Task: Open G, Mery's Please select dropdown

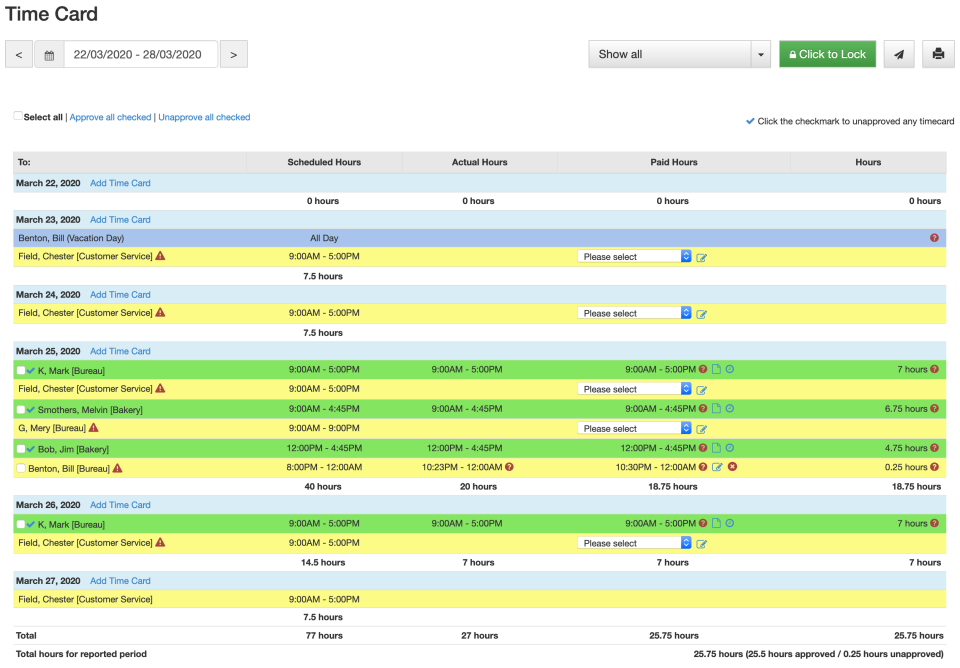Action: [630, 428]
